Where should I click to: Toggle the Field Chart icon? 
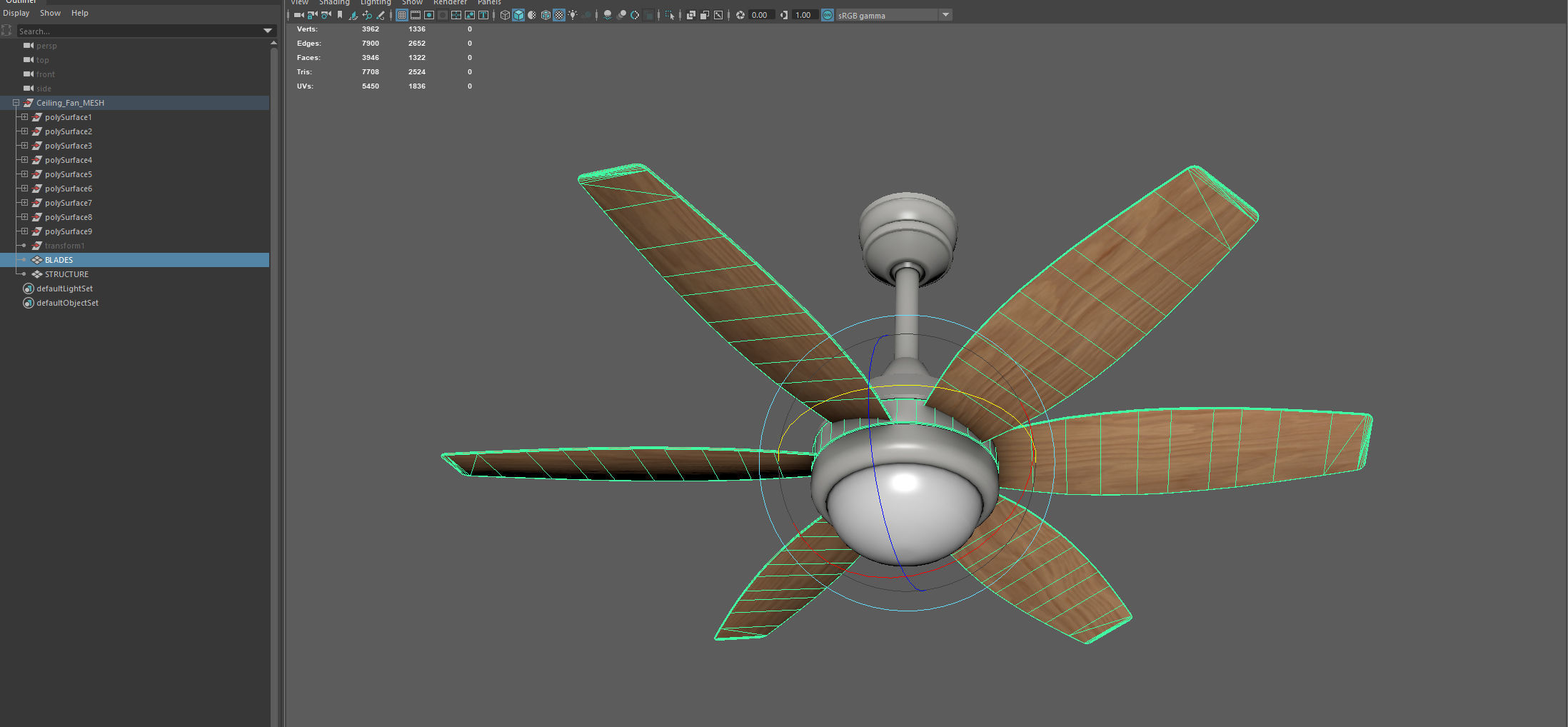click(x=456, y=15)
